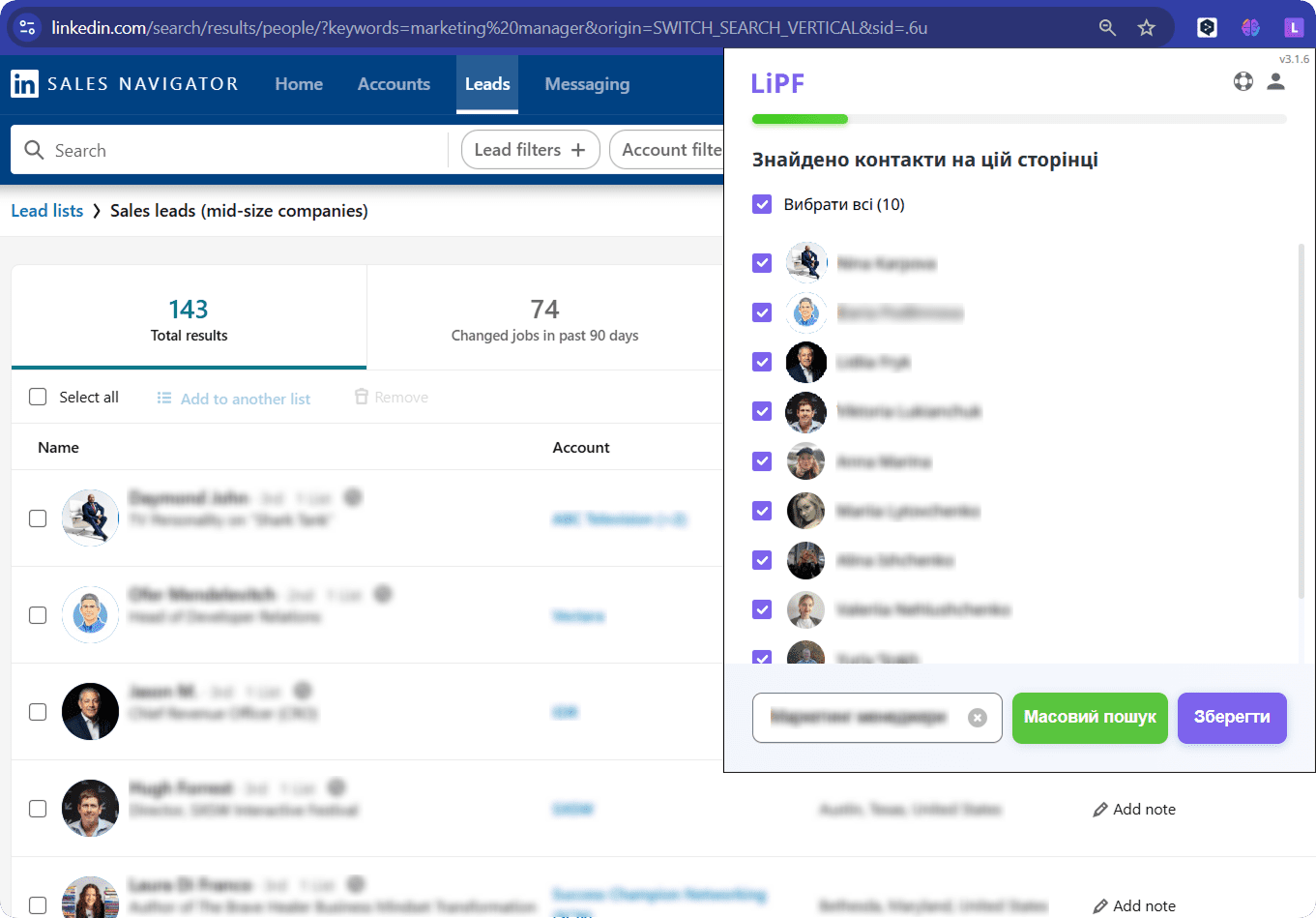Uncheck Lidiia Fryk in LiPF panel
The height and width of the screenshot is (918, 1316).
coord(762,361)
